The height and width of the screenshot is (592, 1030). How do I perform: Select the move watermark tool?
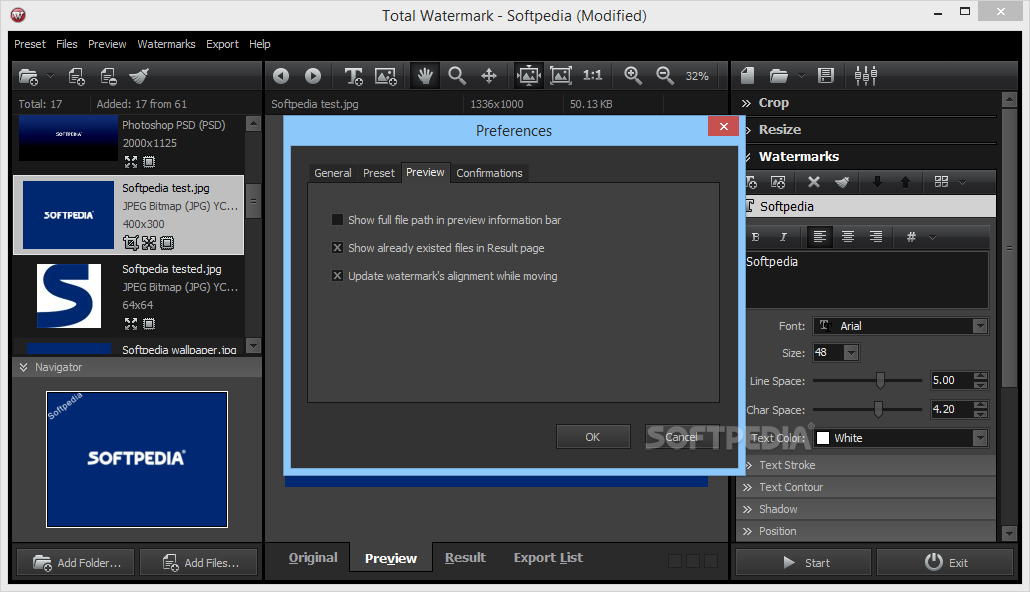point(489,76)
